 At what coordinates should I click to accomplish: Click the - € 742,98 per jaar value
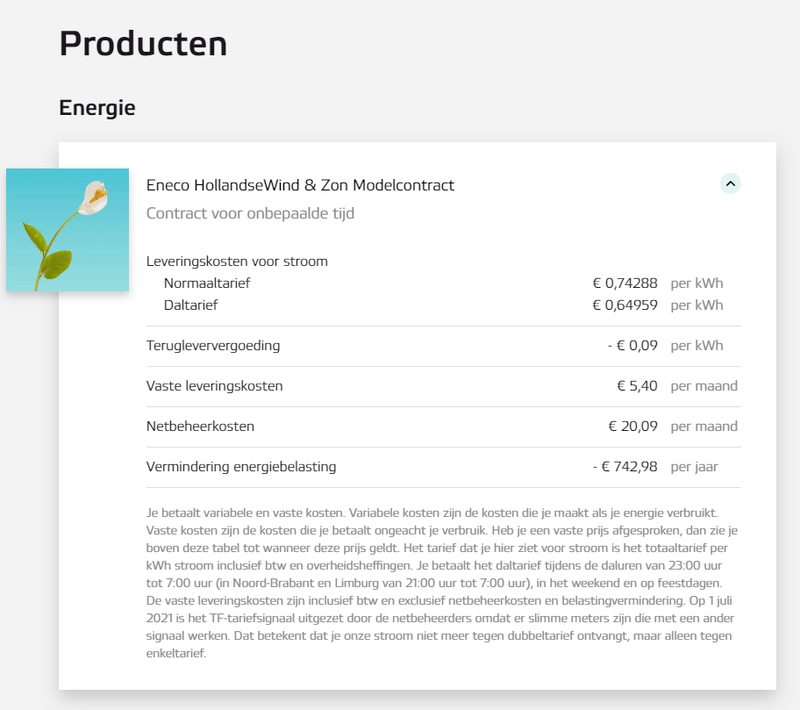click(x=624, y=466)
